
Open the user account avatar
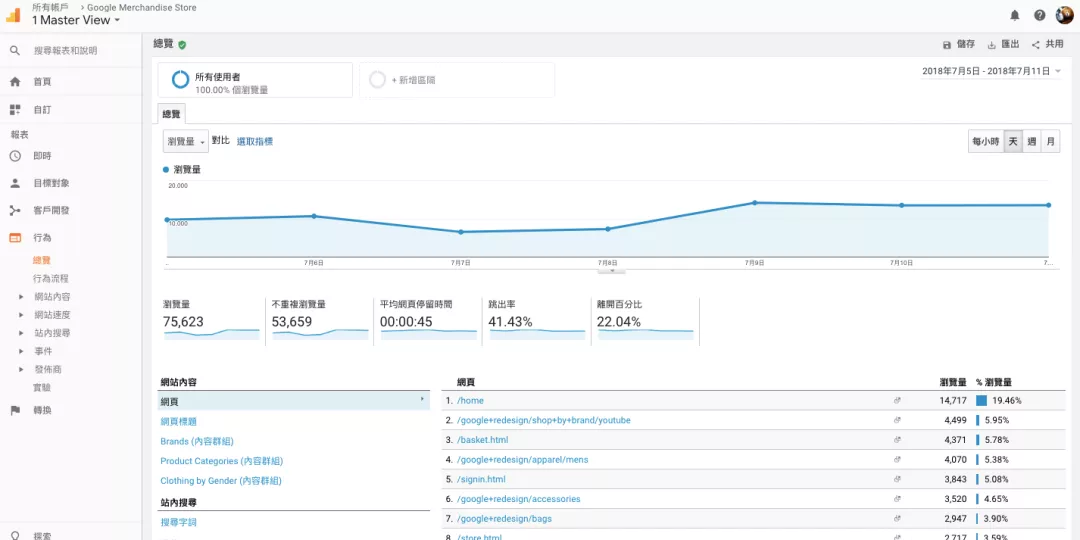point(1065,15)
